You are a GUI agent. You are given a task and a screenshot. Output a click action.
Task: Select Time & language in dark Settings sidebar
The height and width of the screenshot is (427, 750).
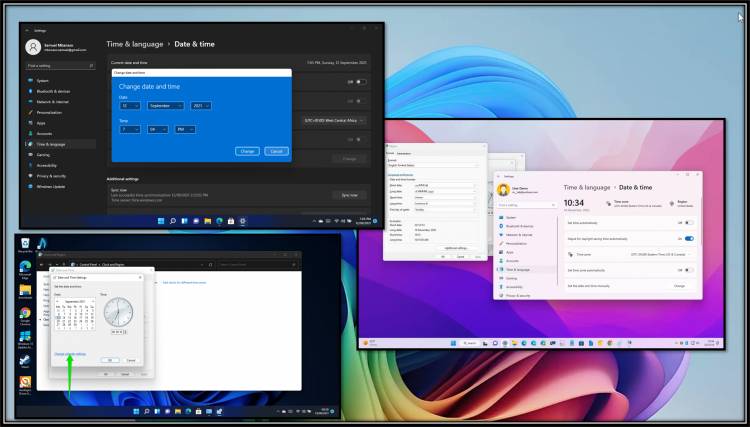60,144
